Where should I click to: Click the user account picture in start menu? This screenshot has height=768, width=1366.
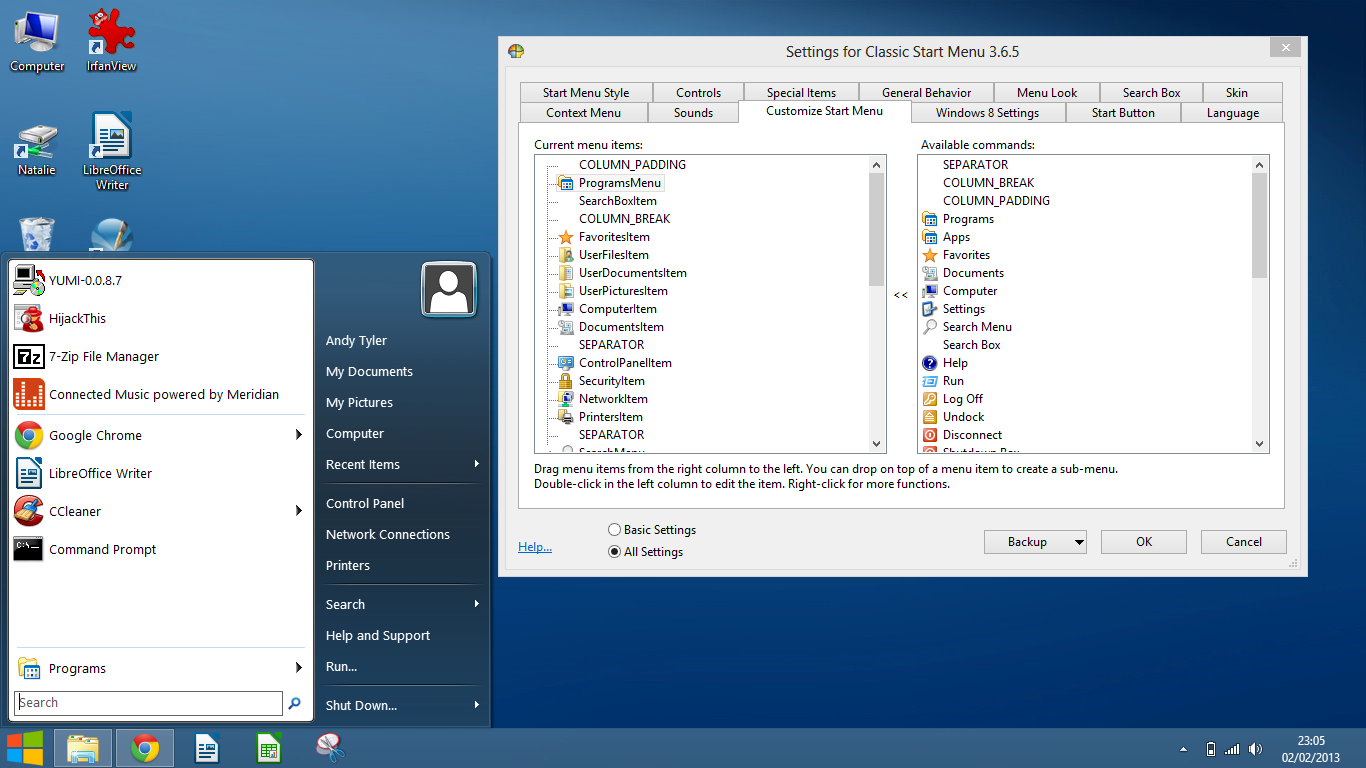450,290
